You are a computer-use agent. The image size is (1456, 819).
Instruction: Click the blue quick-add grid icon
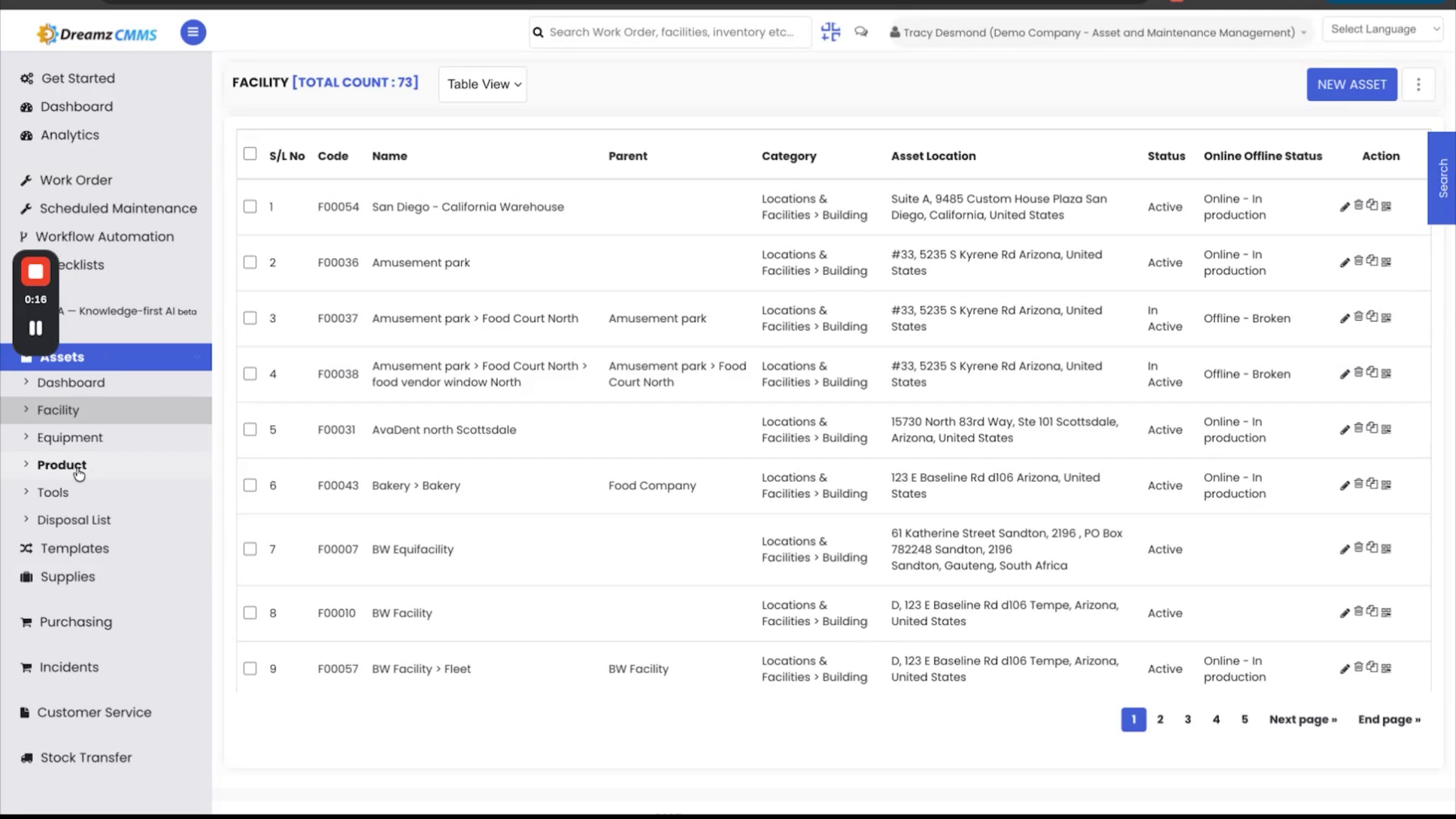(x=831, y=32)
